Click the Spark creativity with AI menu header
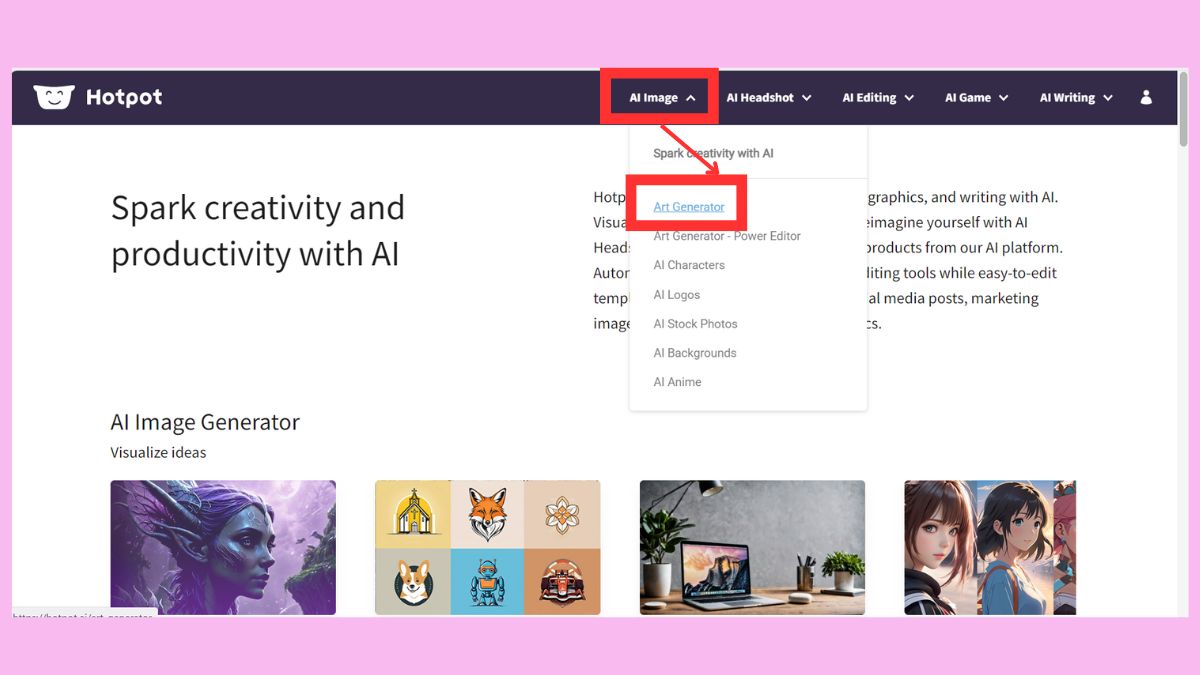Viewport: 1200px width, 675px height. click(x=713, y=153)
